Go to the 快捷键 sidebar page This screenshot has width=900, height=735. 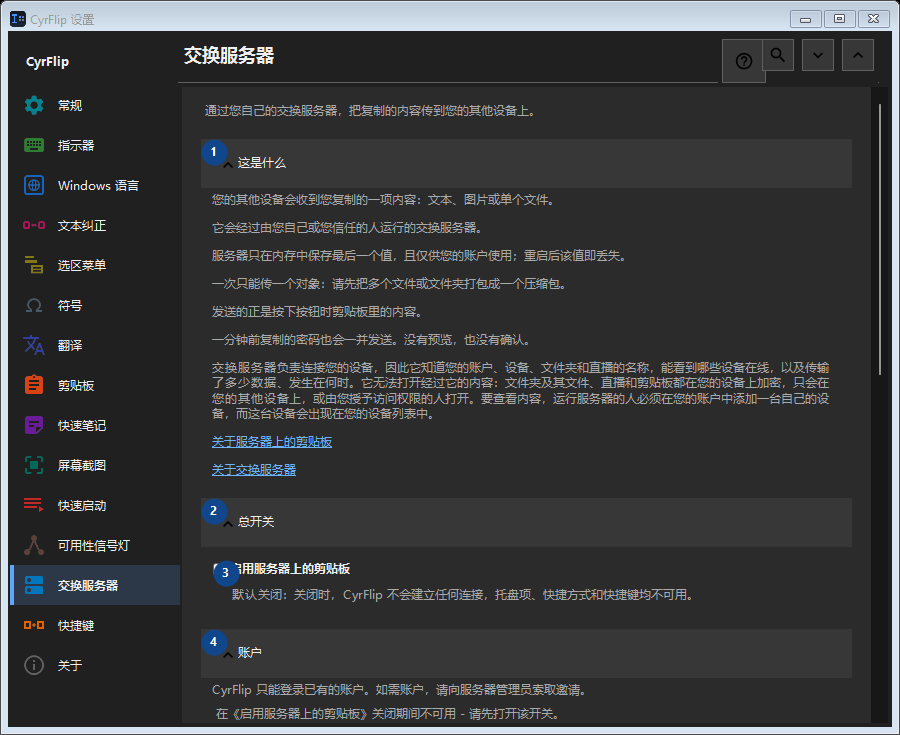pyautogui.click(x=95, y=625)
